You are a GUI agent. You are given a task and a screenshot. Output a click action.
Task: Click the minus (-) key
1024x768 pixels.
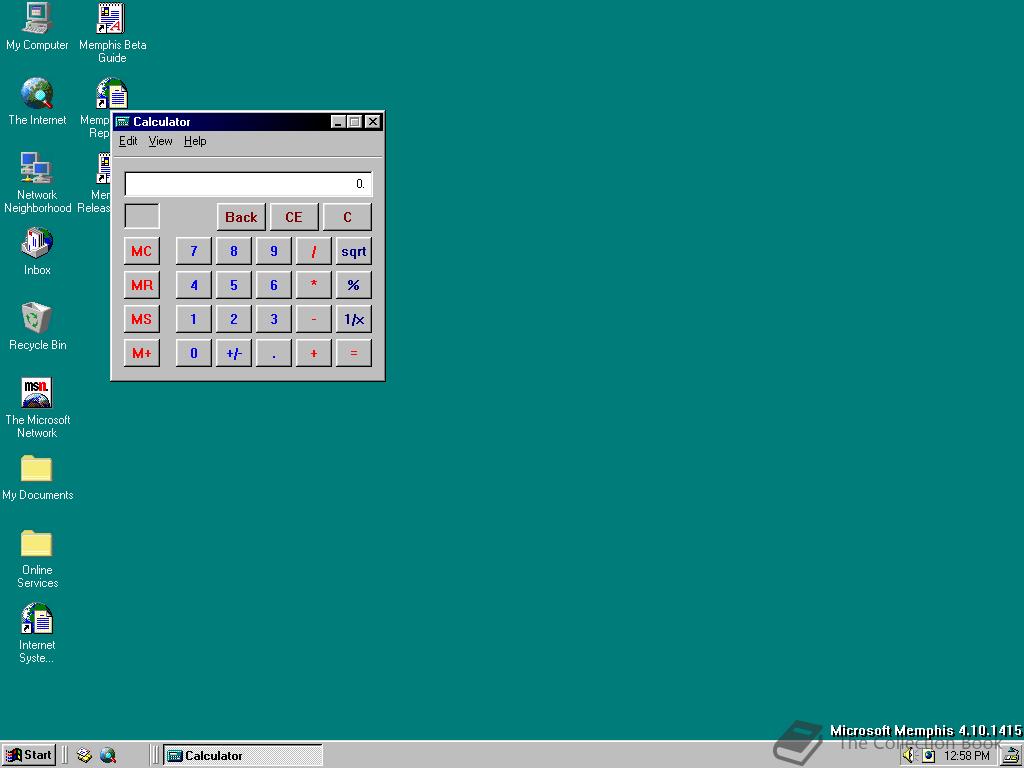(x=313, y=319)
